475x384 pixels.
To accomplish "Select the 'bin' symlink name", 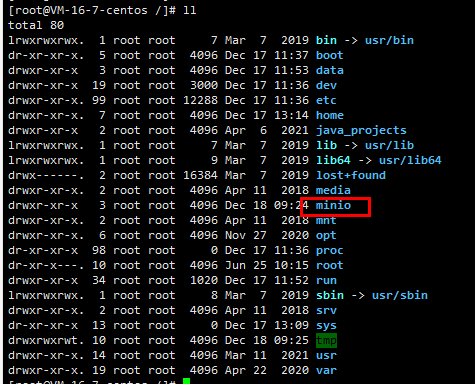I will click(326, 40).
